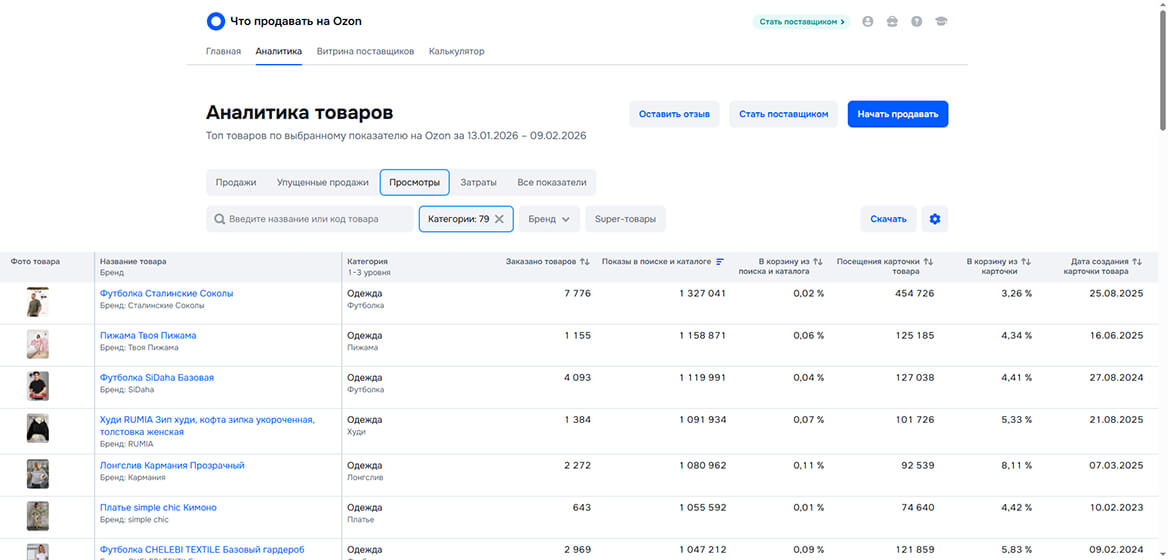The image size is (1170, 560).
Task: Select the Продажи metrics tab
Action: [236, 182]
